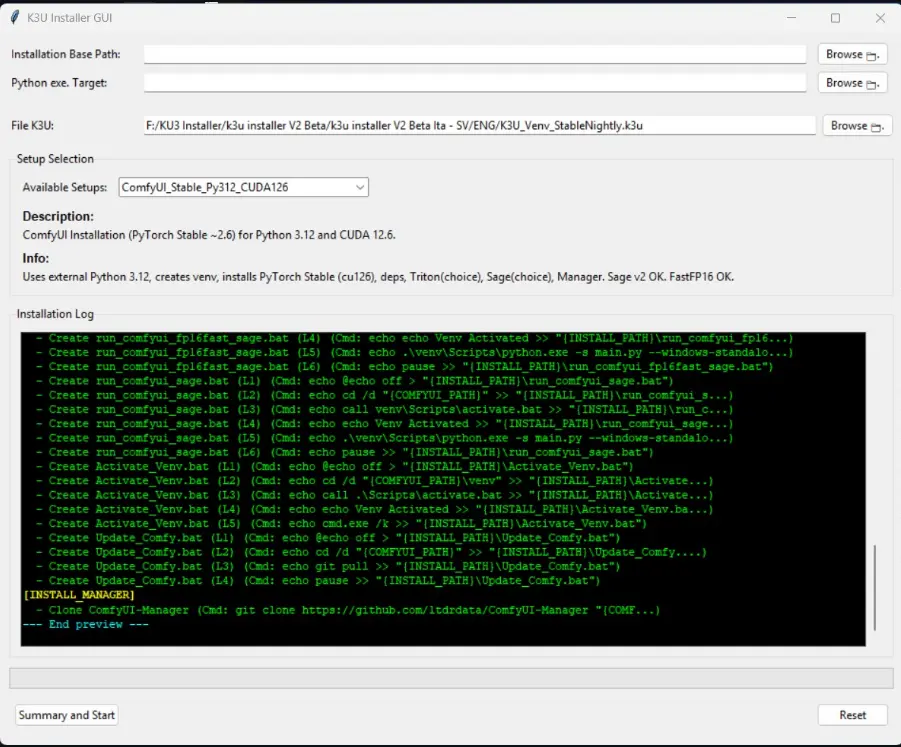Click the feather app icon in title bar
This screenshot has width=901, height=747.
[16, 17]
